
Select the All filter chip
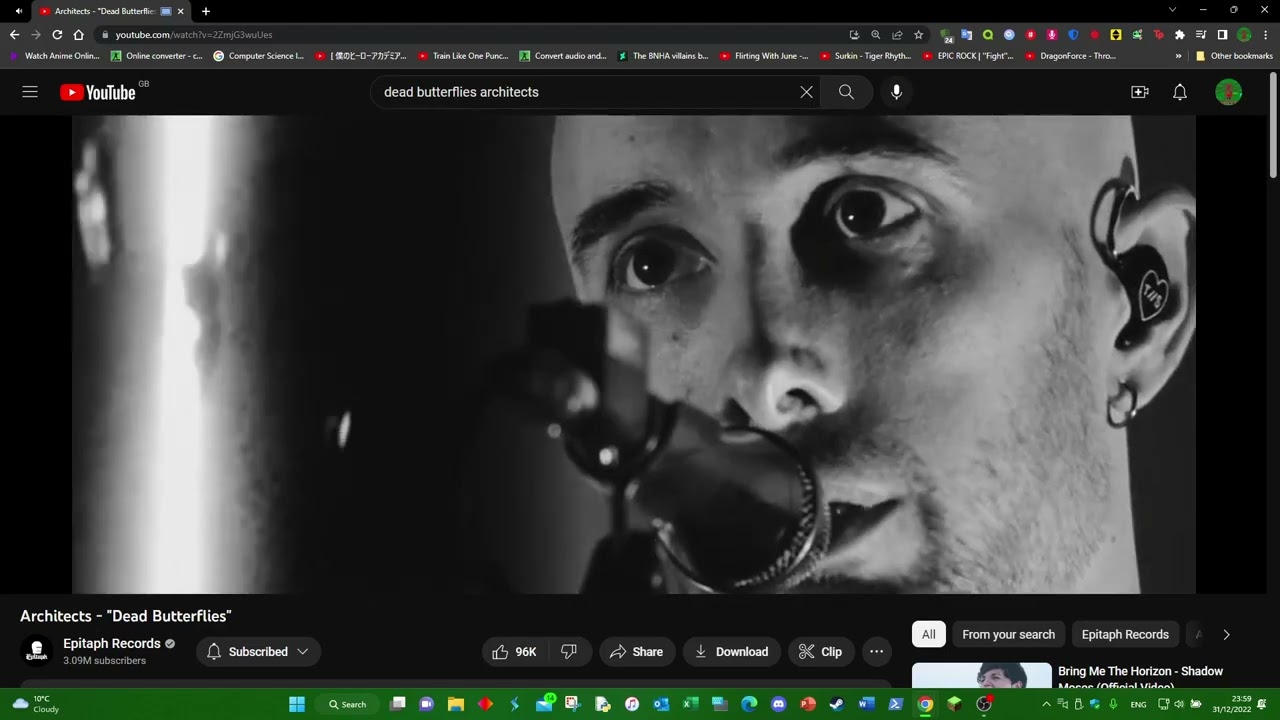coord(929,635)
